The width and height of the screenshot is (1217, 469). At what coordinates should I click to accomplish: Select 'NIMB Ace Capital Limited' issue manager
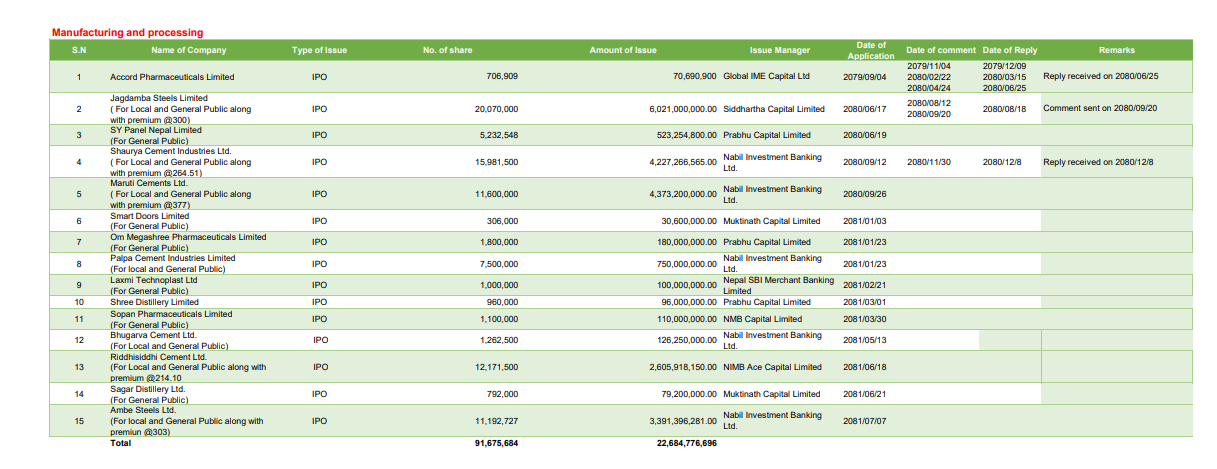pos(772,367)
